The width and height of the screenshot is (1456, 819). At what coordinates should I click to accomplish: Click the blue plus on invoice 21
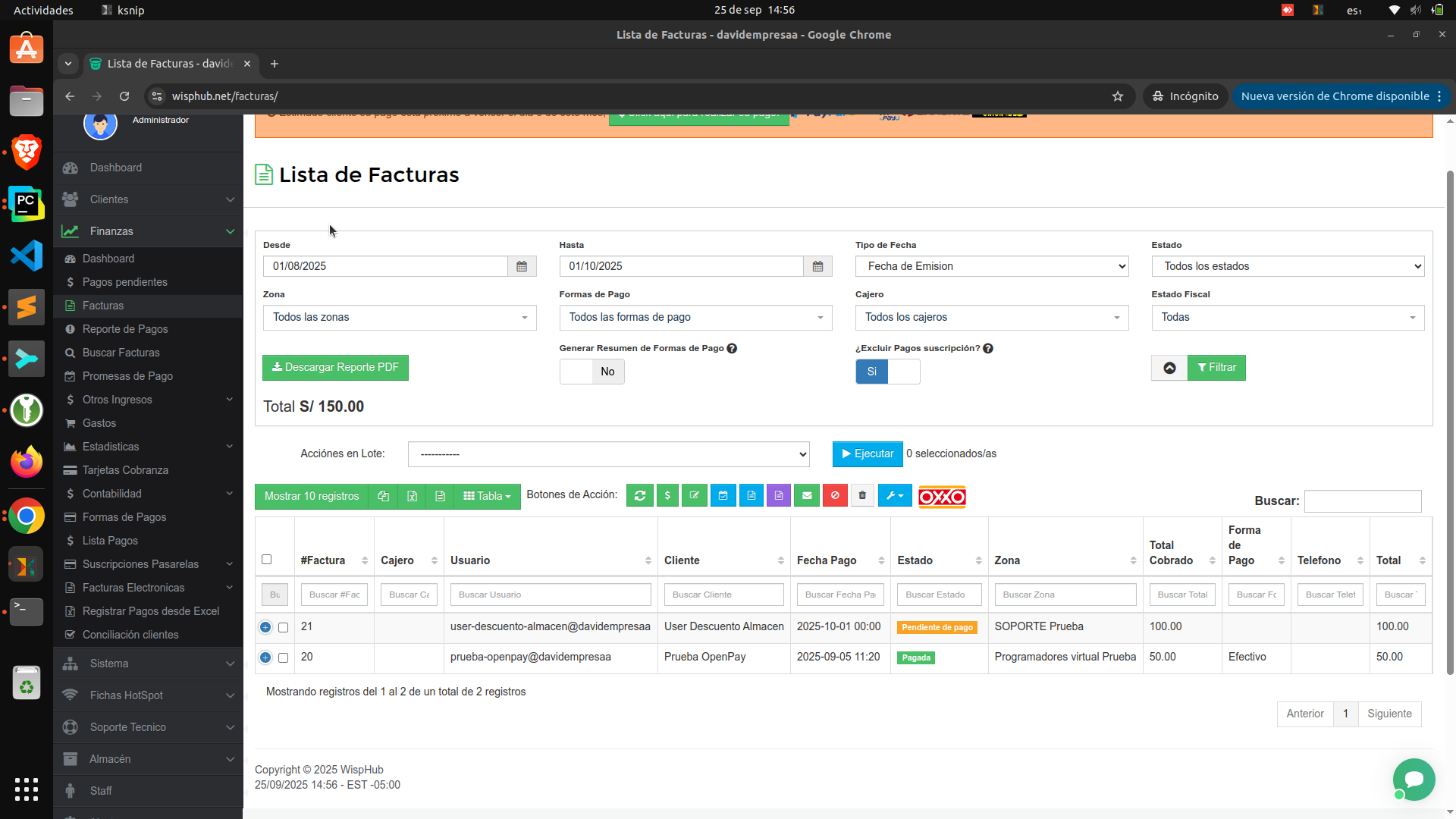pos(265,627)
